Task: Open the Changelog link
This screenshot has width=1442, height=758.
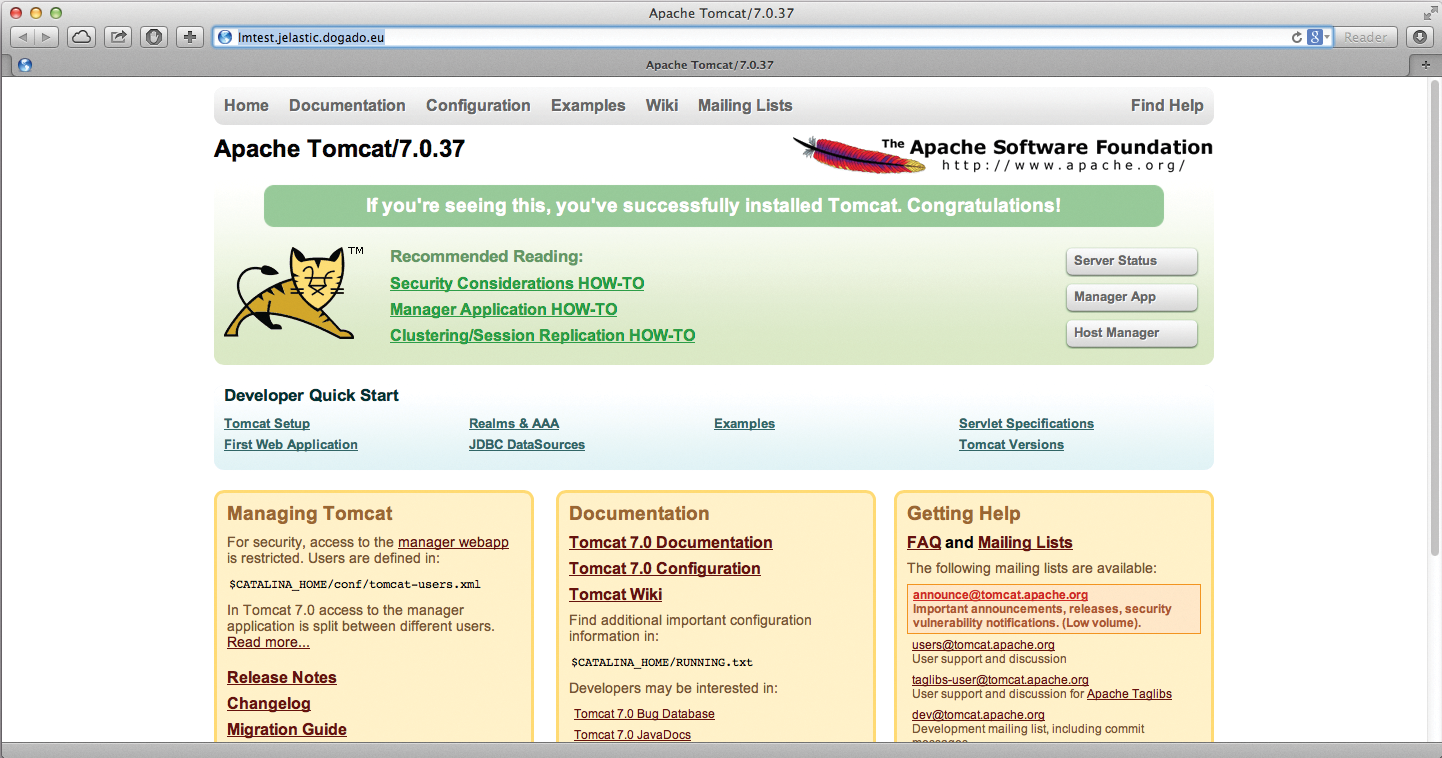Action: click(x=269, y=703)
